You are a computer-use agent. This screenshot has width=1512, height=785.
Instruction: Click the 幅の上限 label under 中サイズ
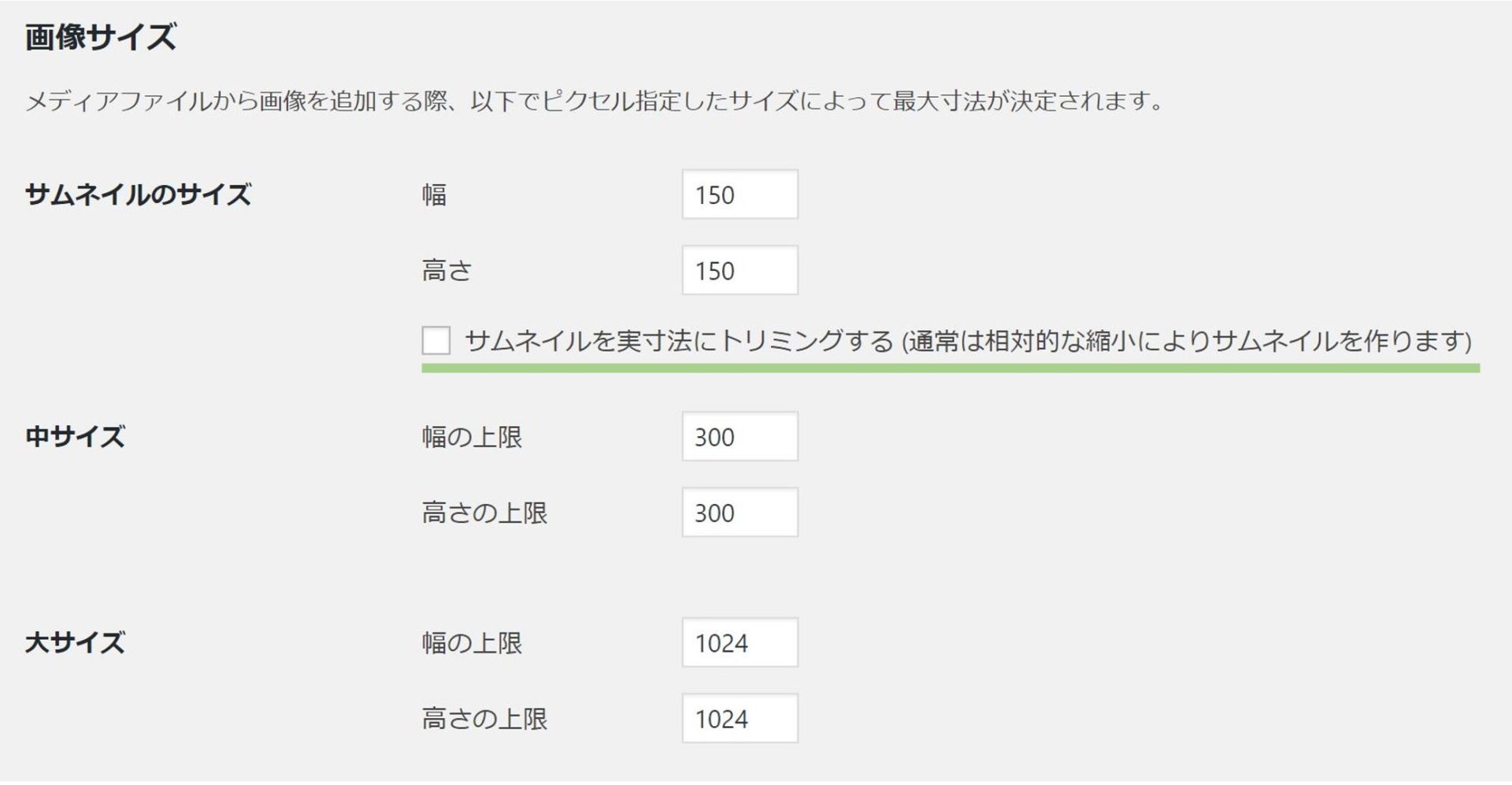[472, 437]
